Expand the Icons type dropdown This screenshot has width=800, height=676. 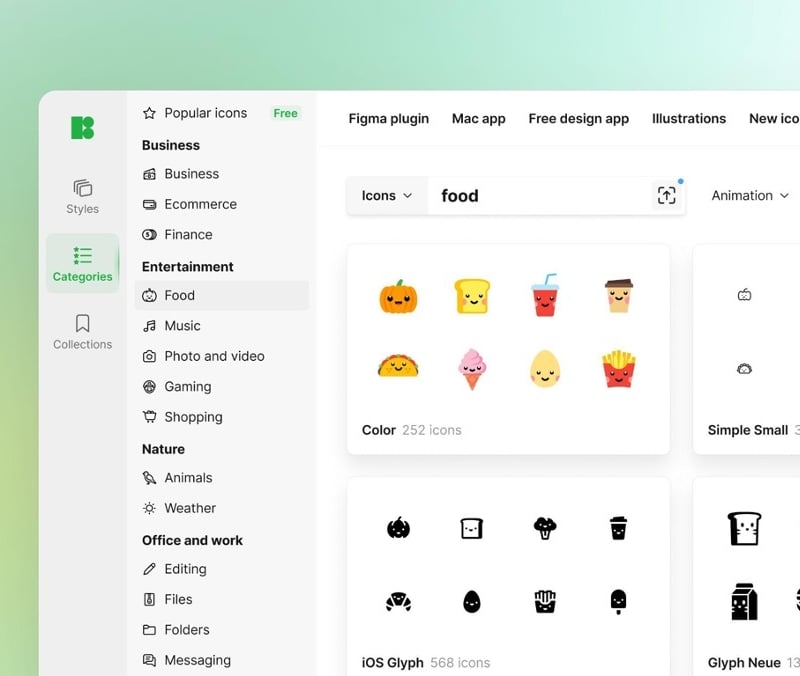(x=387, y=196)
